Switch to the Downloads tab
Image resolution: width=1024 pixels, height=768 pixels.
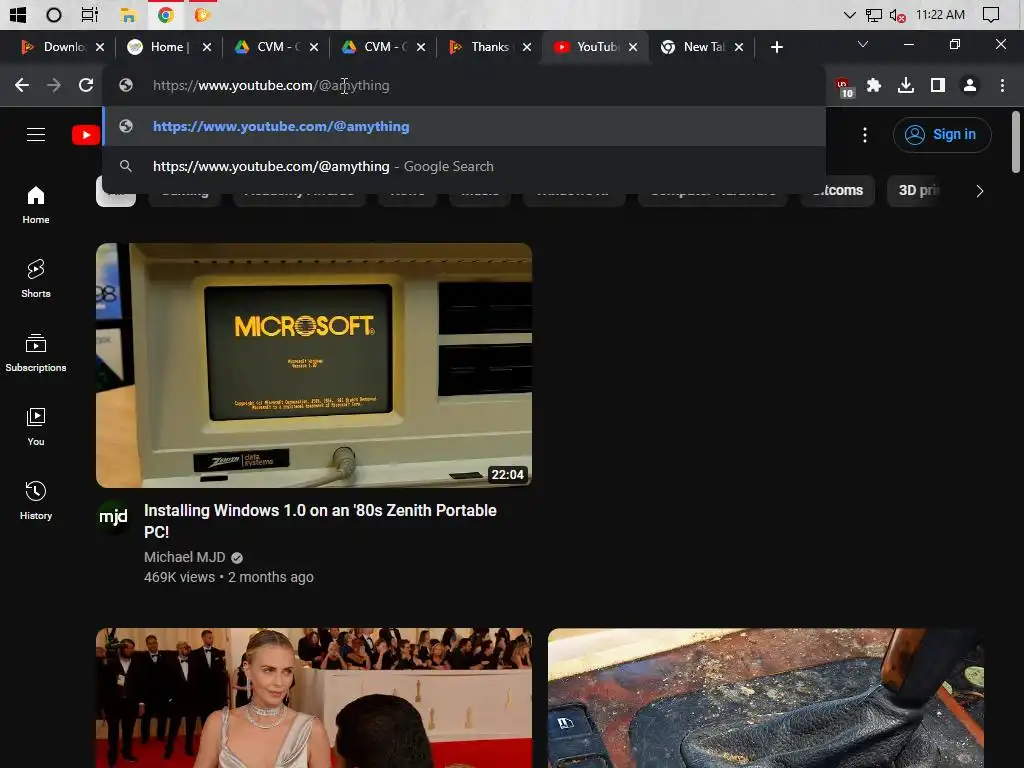(62, 47)
